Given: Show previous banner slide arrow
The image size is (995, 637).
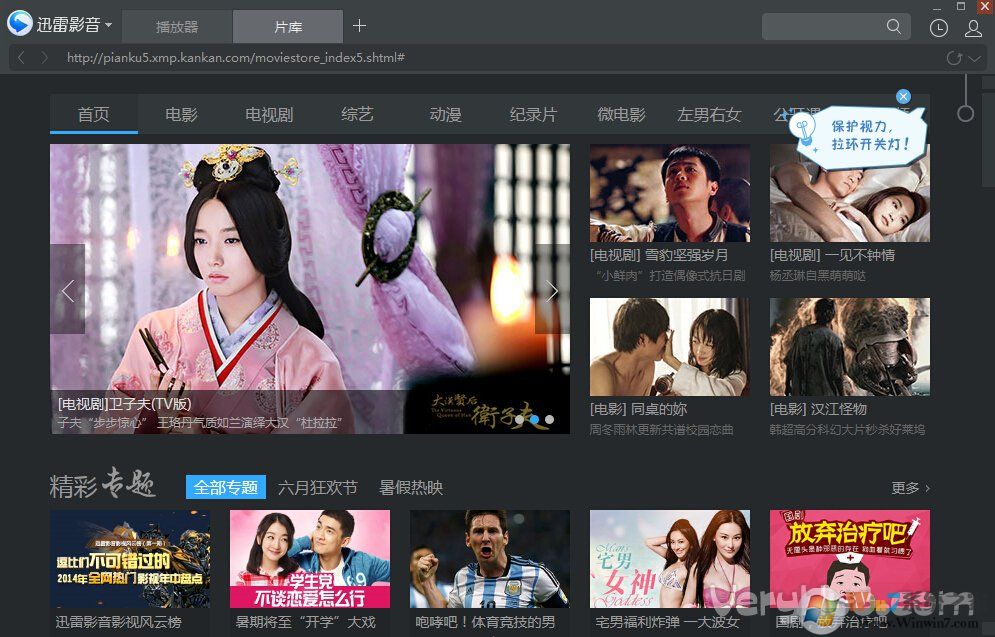Looking at the screenshot, I should (x=68, y=290).
